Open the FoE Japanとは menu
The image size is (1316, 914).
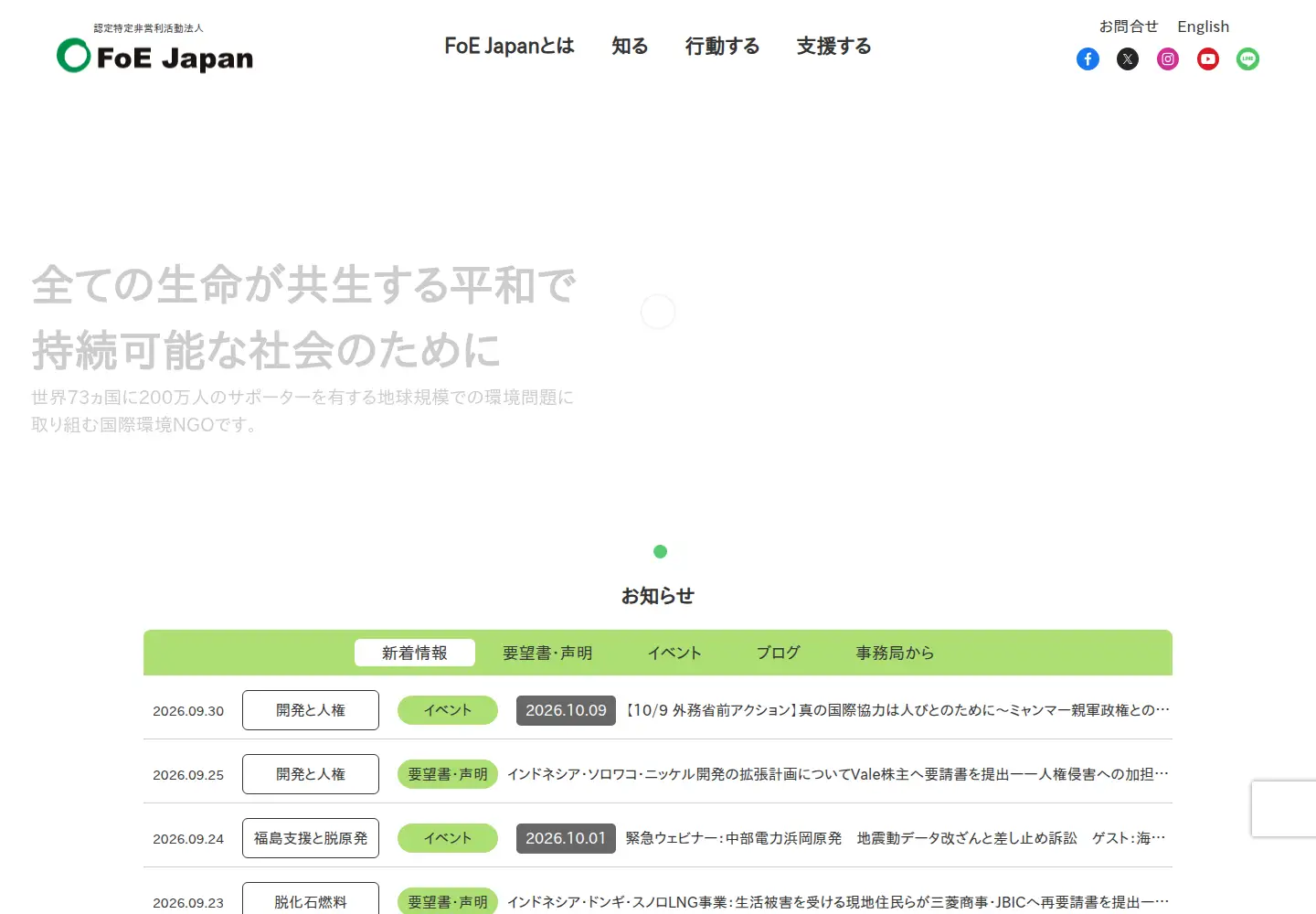509,46
